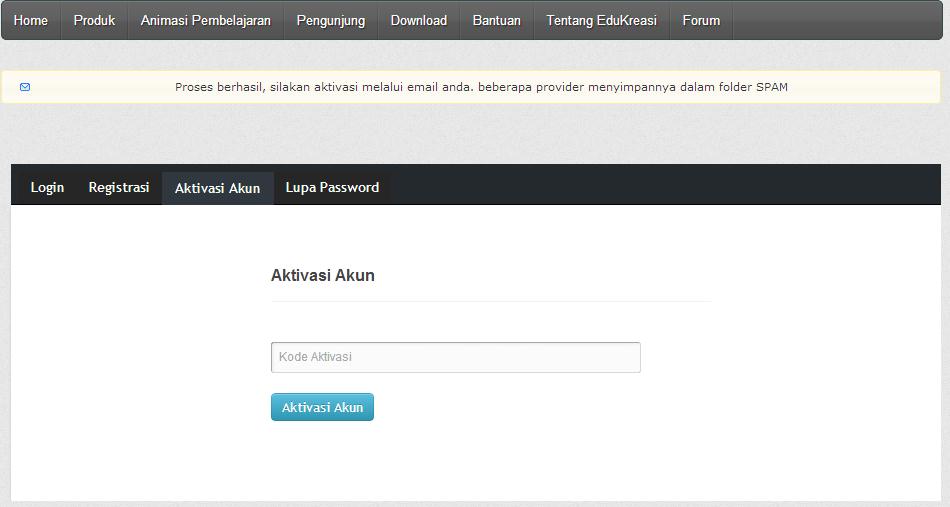This screenshot has height=507, width=950.
Task: Click the Proses berhasil notification message
Action: coord(481,87)
